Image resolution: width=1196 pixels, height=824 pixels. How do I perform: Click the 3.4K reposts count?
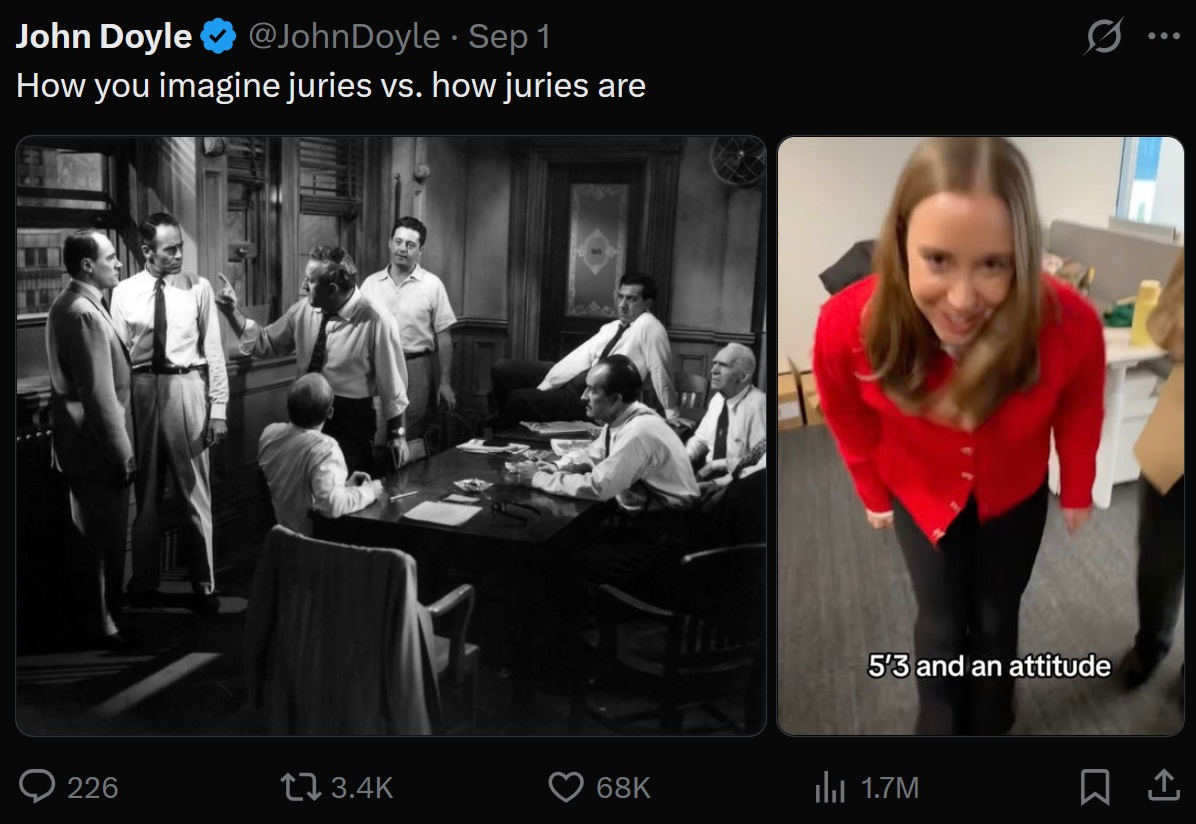click(362, 787)
